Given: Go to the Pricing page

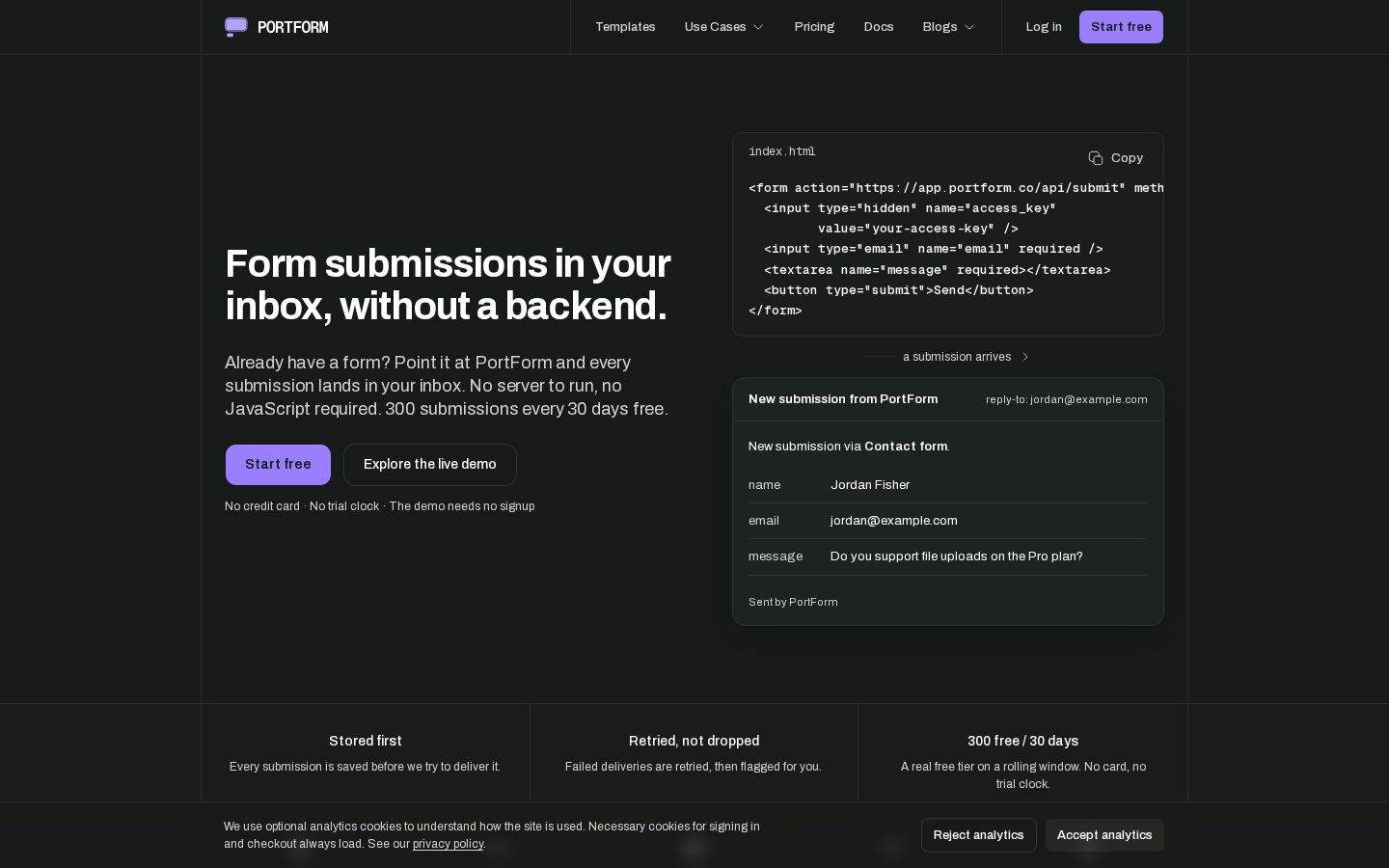Looking at the screenshot, I should [x=814, y=27].
